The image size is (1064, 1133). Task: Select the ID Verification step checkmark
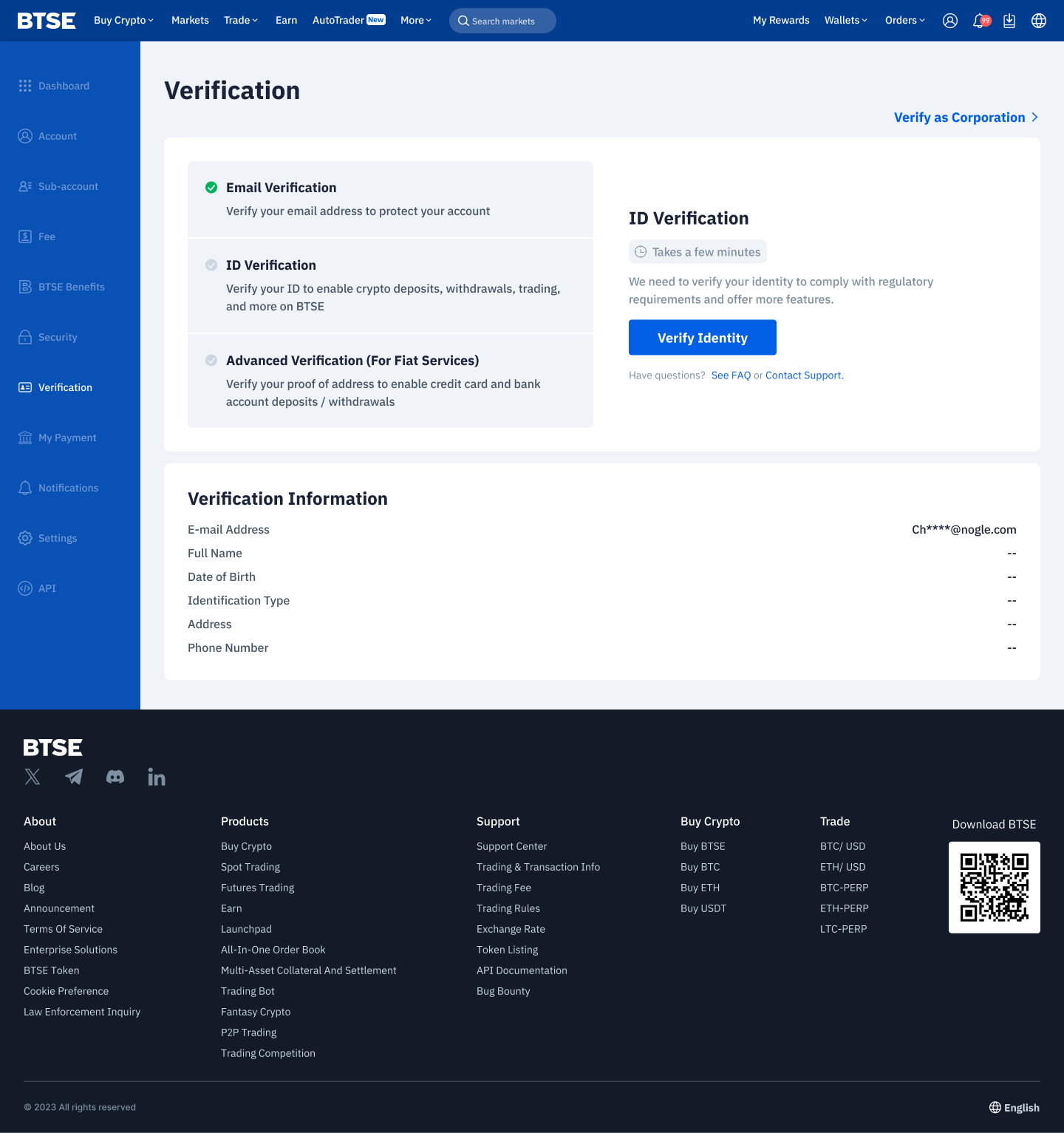[x=211, y=265]
